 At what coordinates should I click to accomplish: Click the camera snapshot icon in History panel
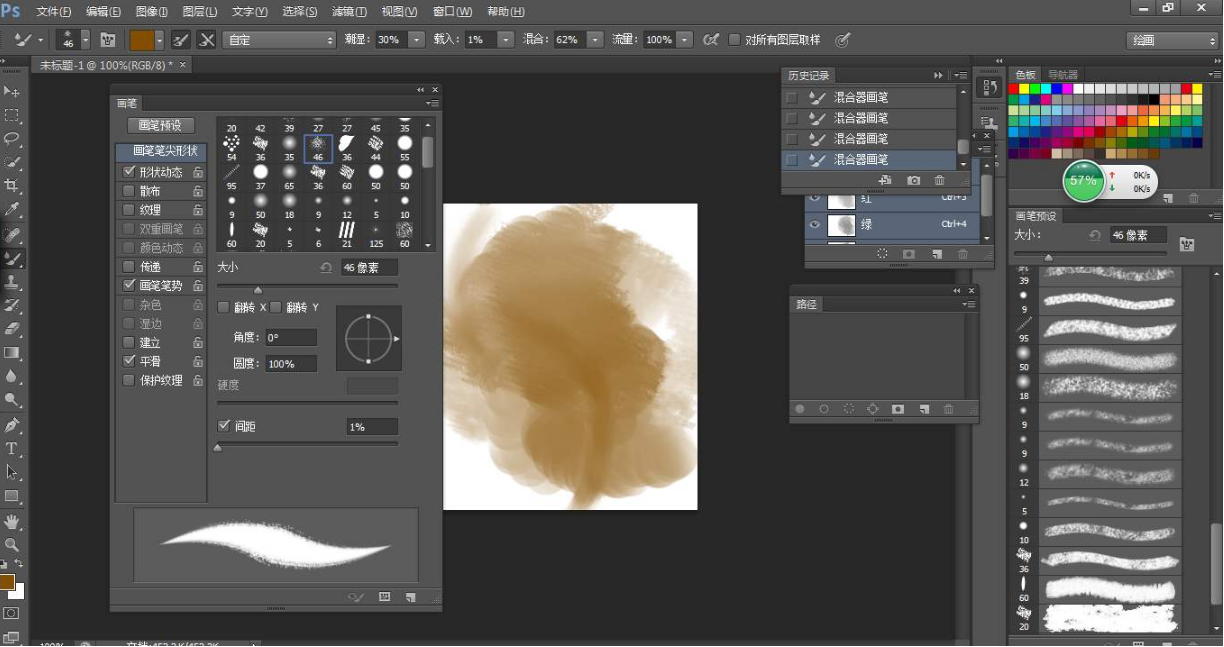pos(913,180)
